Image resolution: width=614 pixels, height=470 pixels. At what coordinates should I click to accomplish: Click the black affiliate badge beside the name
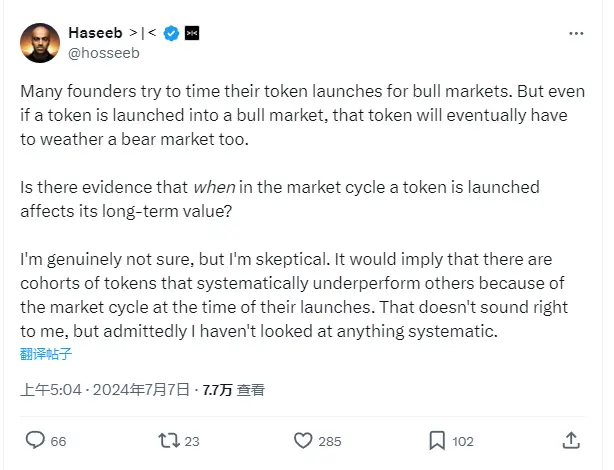[x=192, y=34]
